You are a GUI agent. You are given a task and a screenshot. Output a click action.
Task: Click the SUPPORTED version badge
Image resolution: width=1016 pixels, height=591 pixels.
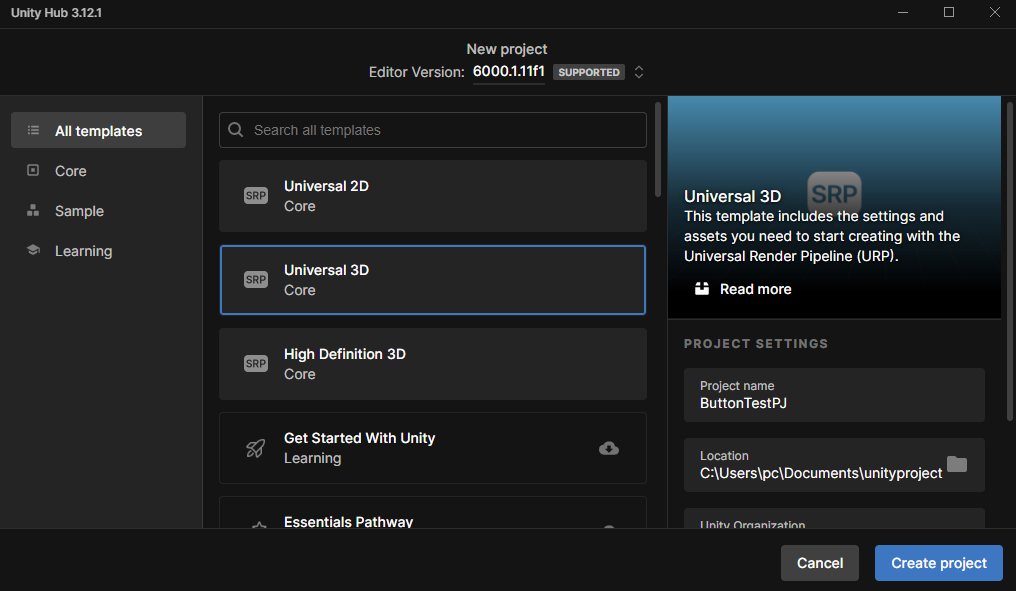point(589,72)
